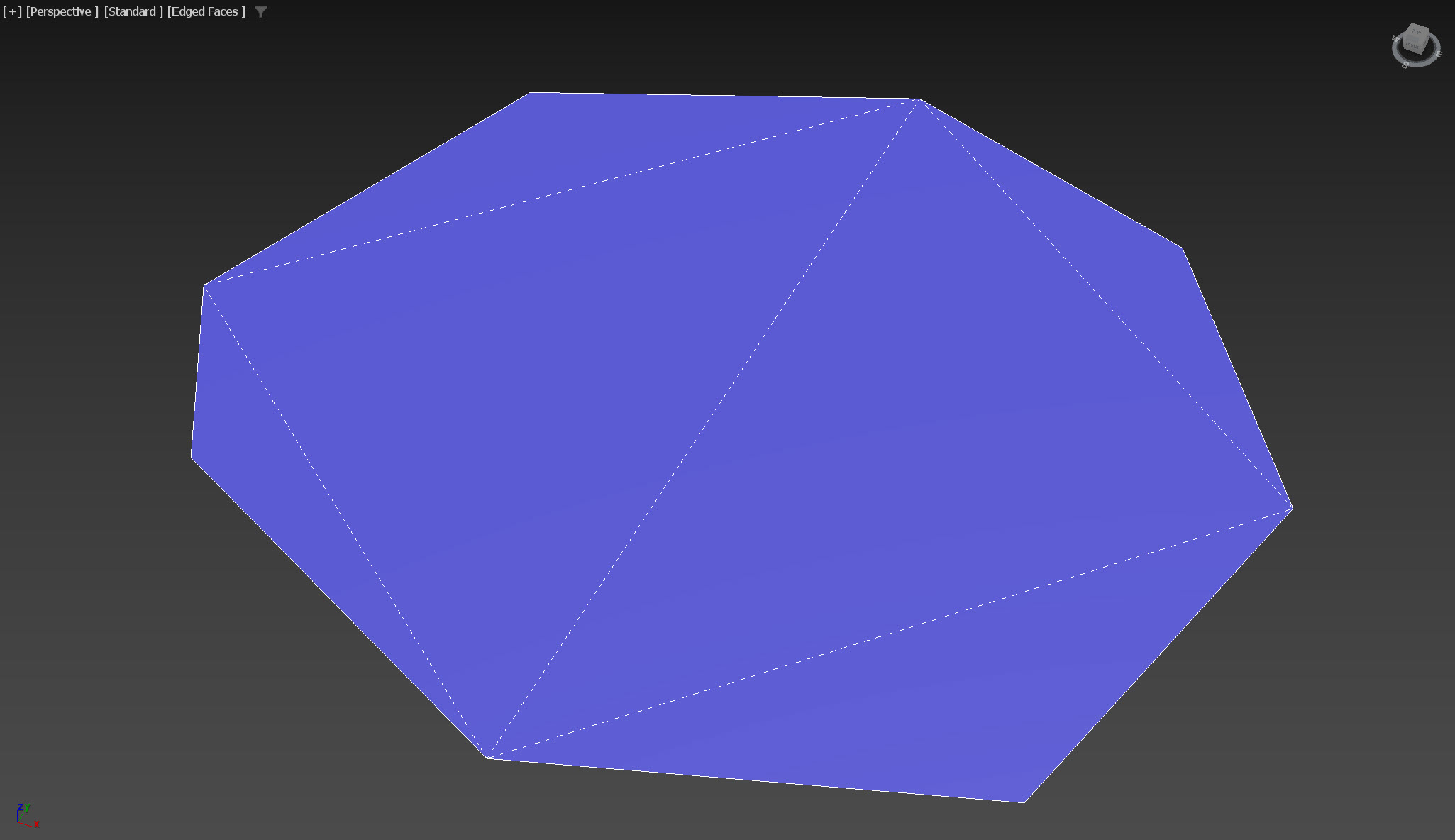Click the top vertex where three dashed edges meet
Image resolution: width=1455 pixels, height=840 pixels.
click(919, 100)
